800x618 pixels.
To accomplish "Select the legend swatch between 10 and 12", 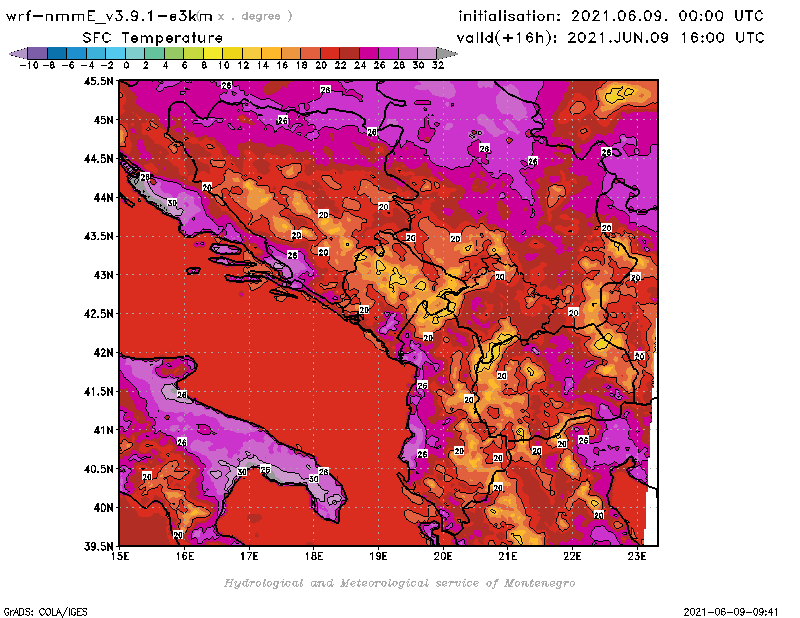I will tap(232, 53).
